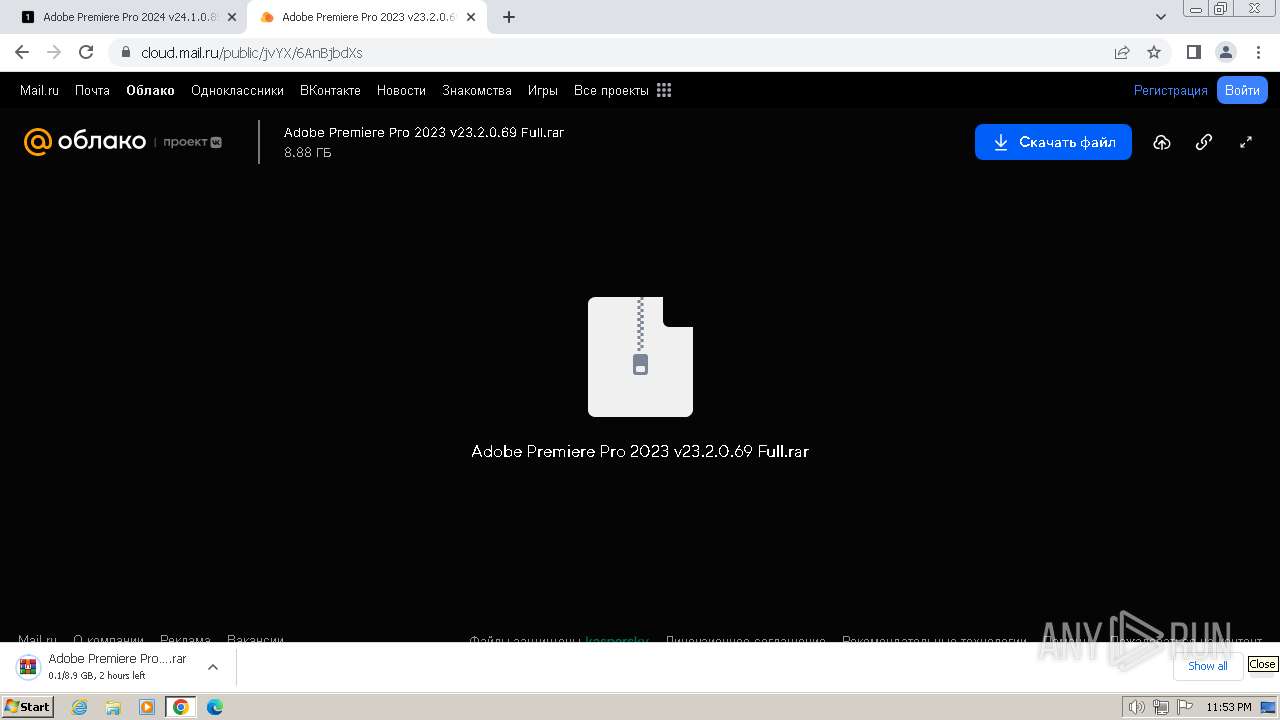
Task: Open the ВКонтакте link
Action: 330,90
